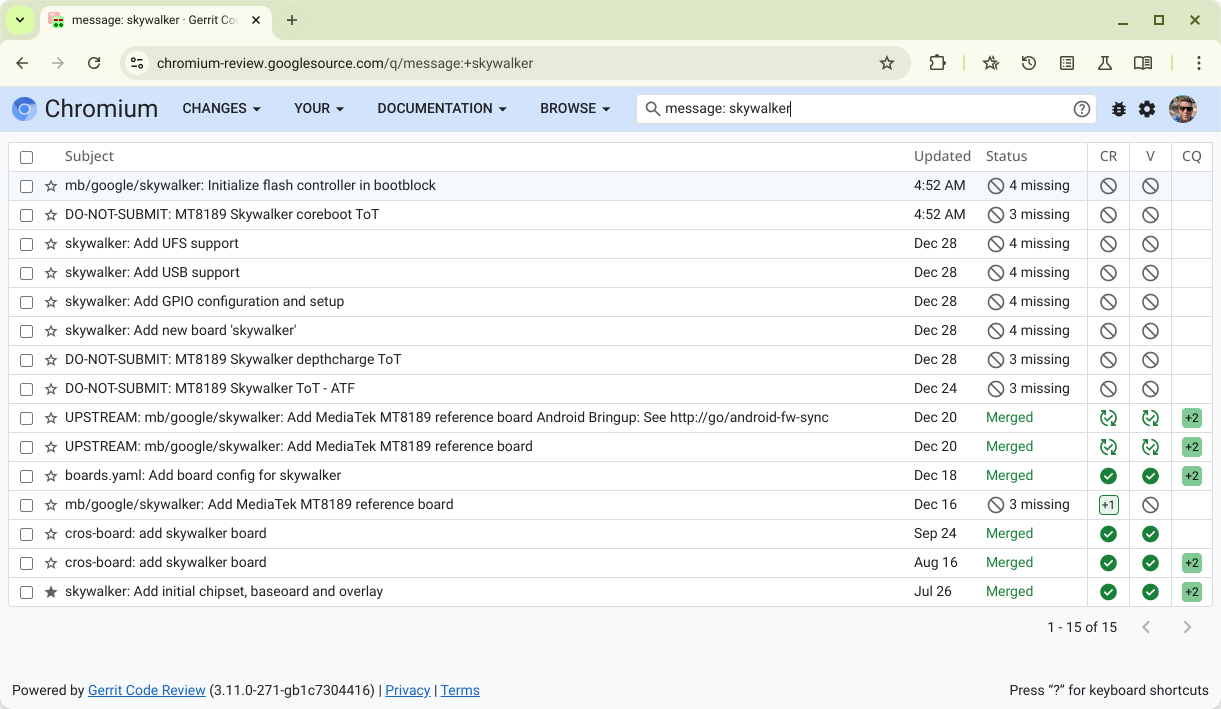
Task: Click the Chromium logo icon
Action: tap(24, 109)
